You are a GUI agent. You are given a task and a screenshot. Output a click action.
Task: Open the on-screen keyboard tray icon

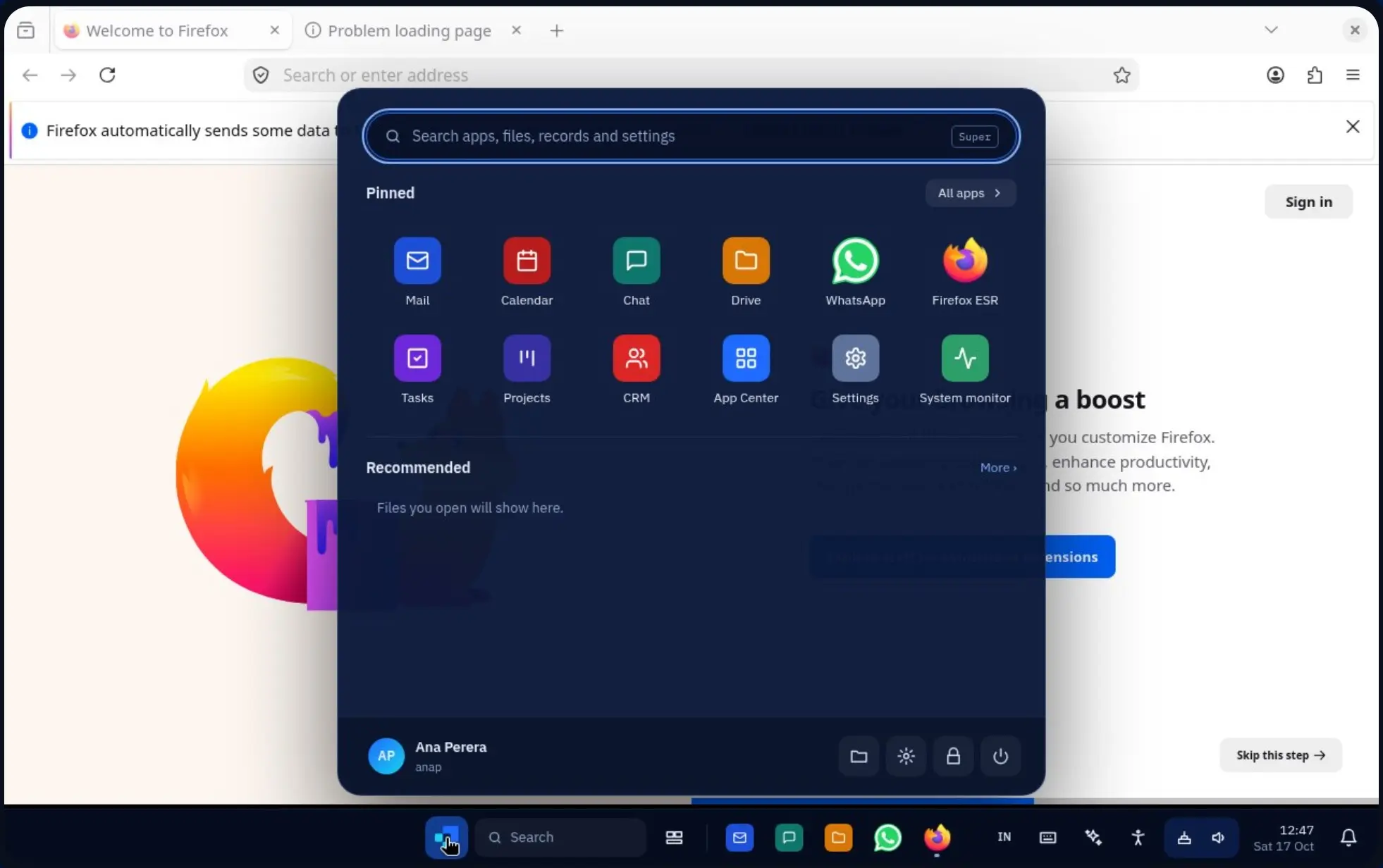(1047, 837)
